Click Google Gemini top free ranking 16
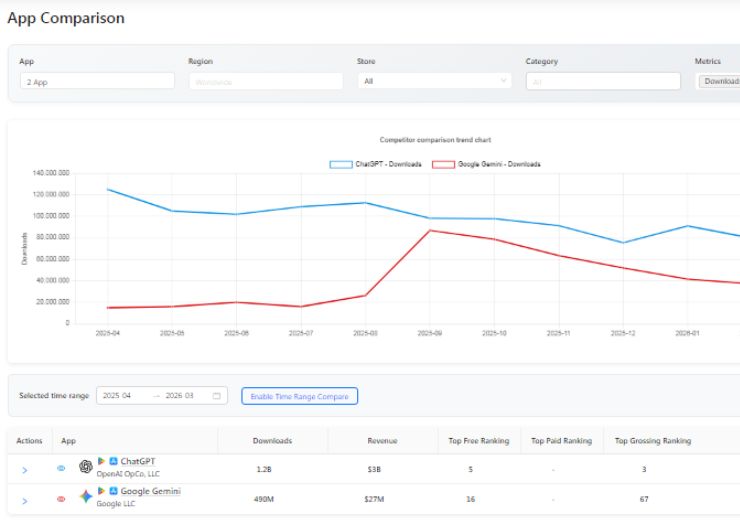Image resolution: width=740 pixels, height=527 pixels. (x=471, y=499)
